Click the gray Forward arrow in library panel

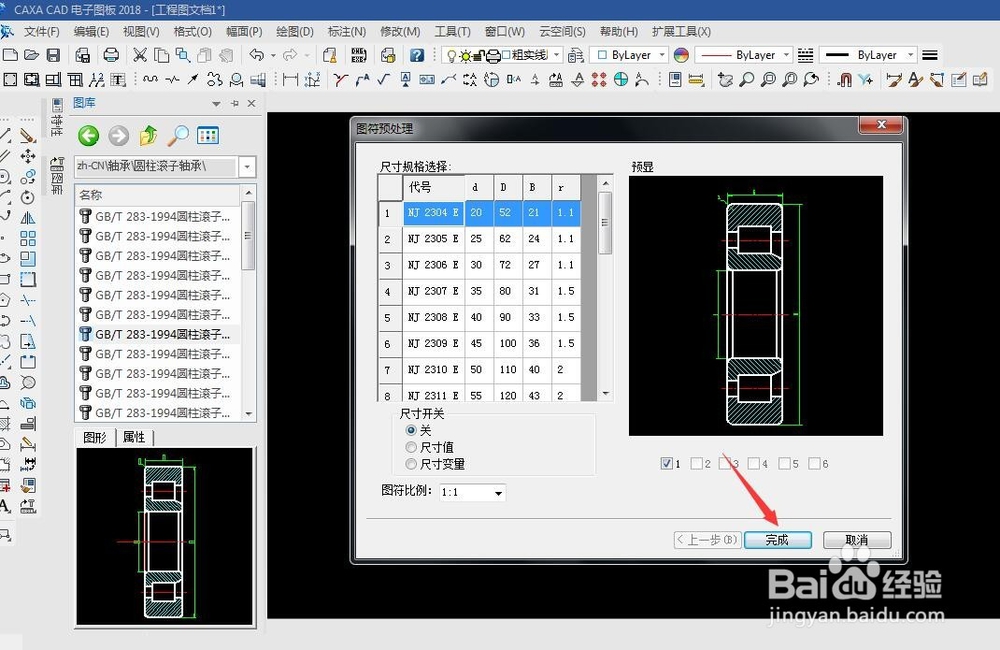(x=119, y=135)
